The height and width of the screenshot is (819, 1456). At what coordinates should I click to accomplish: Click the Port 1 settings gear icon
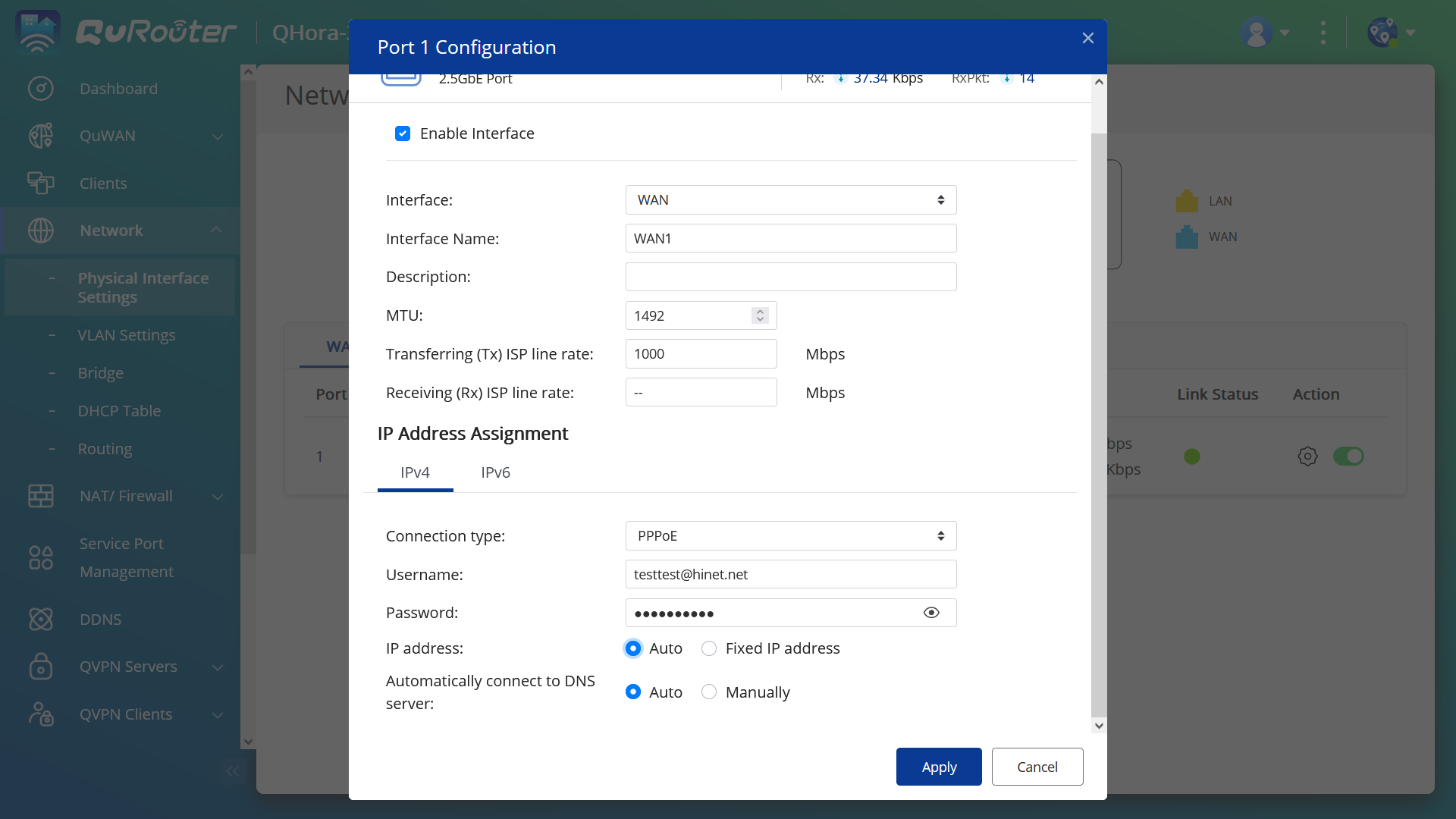pos(1308,456)
